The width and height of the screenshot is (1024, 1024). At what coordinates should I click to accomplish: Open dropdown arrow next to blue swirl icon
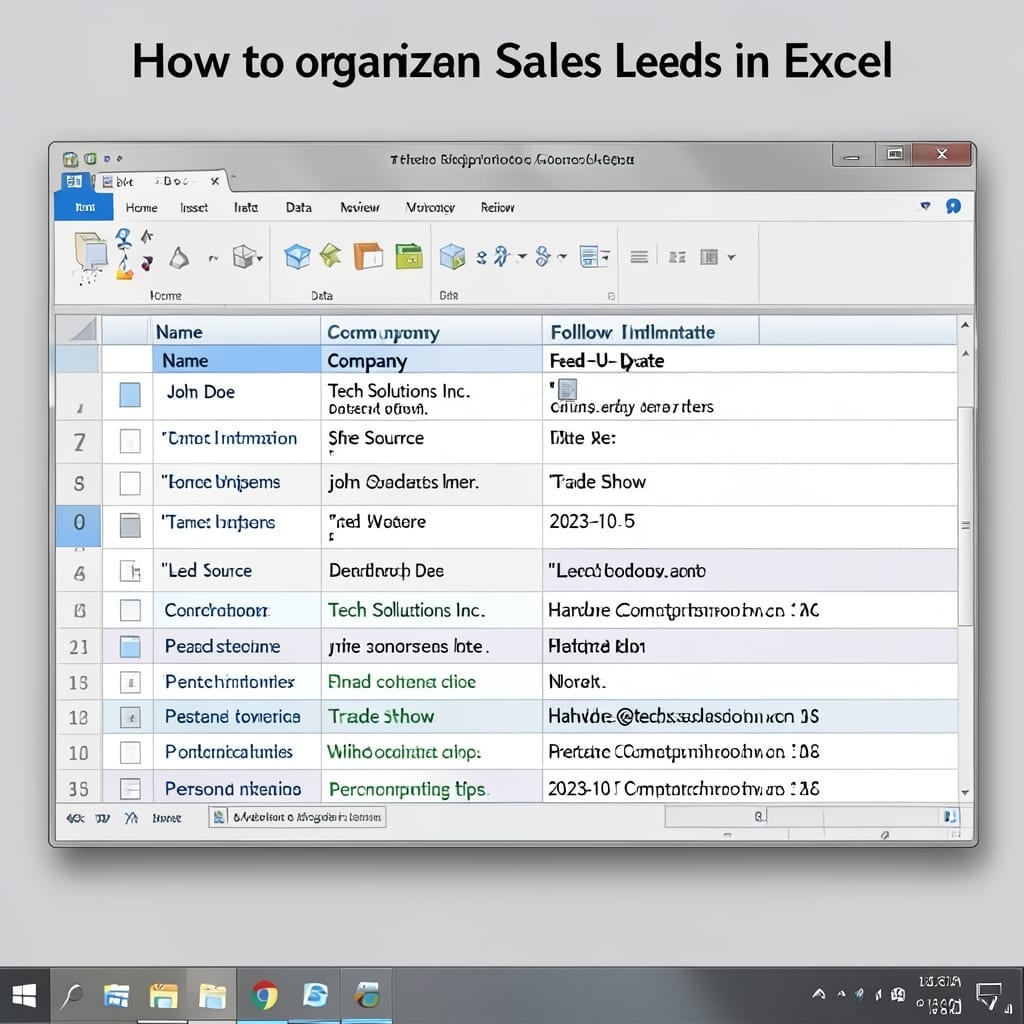[x=521, y=257]
